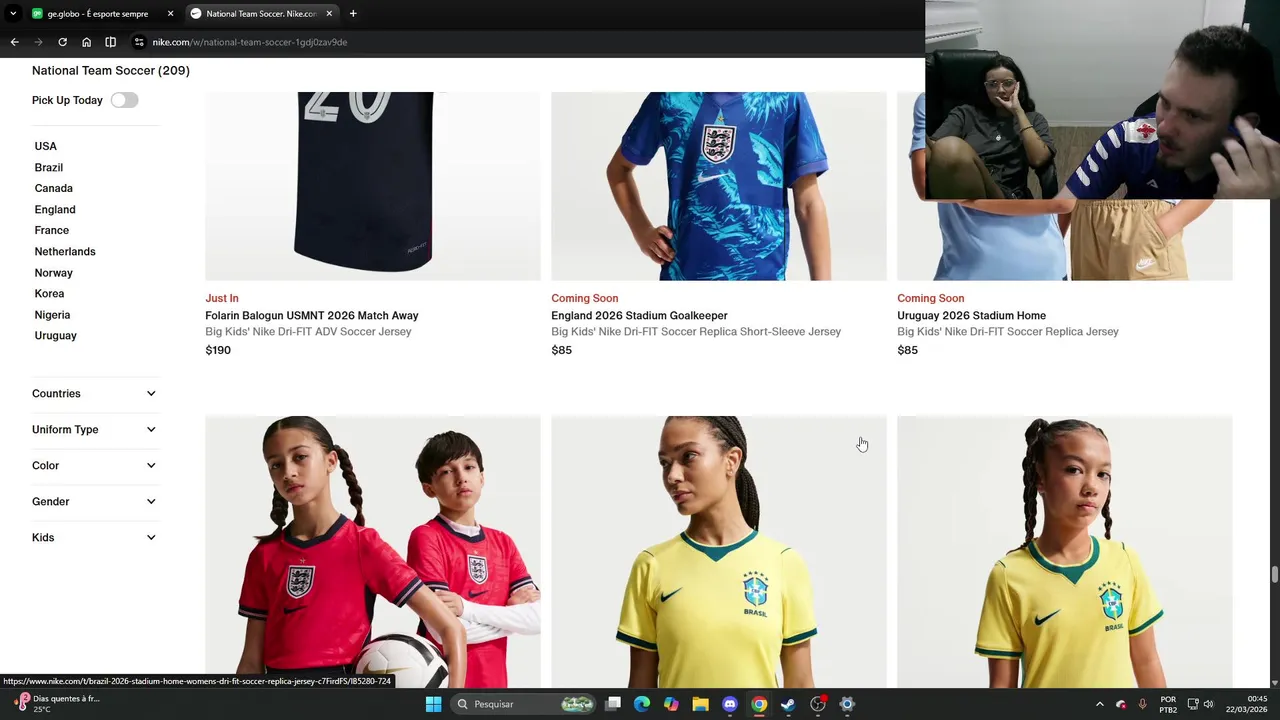Image resolution: width=1280 pixels, height=720 pixels.
Task: Open the browser home page
Action: pyautogui.click(x=86, y=42)
